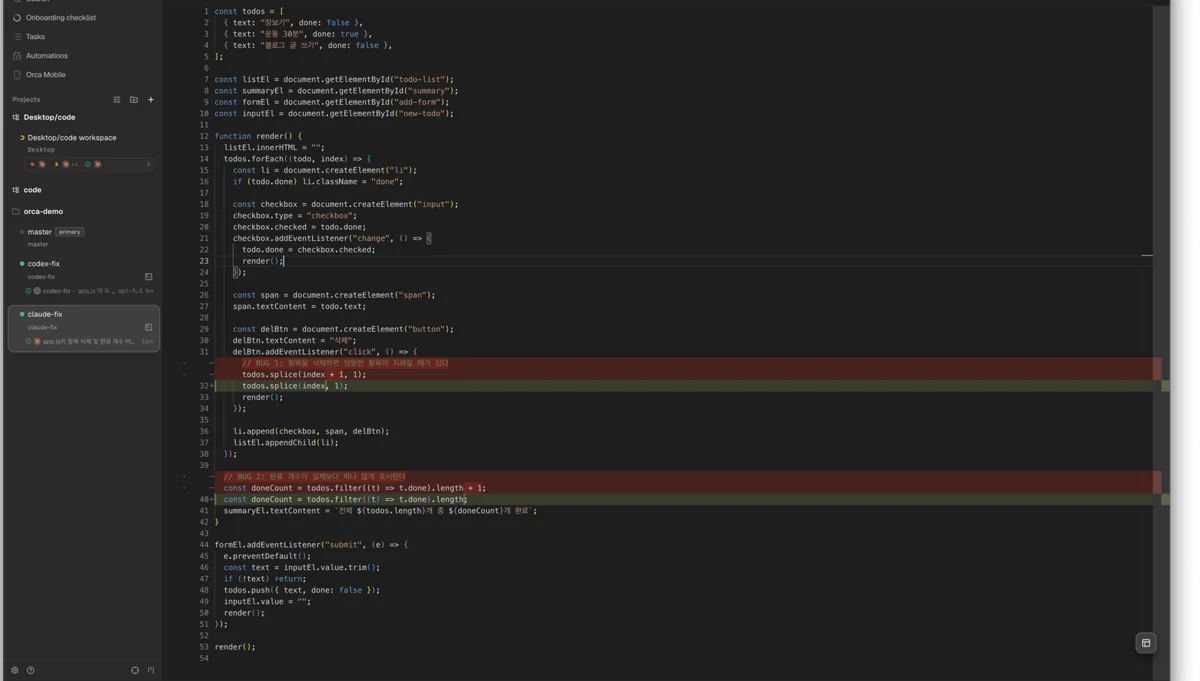Collapse the sidebar with panel toggle icon
This screenshot has width=1200, height=681.
151,670
